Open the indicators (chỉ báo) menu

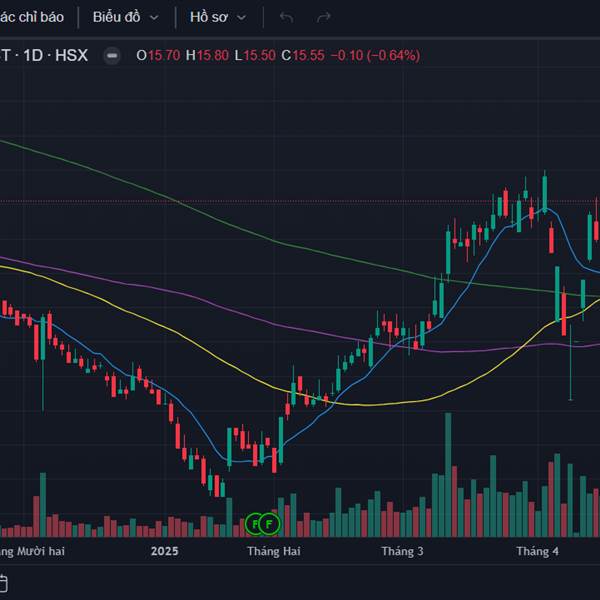[x=31, y=17]
